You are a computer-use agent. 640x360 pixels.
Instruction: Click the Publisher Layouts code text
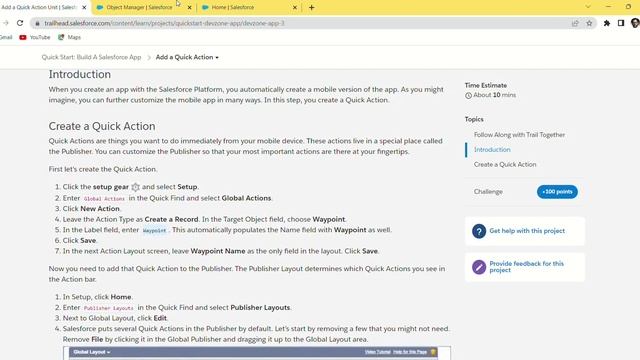click(109, 308)
